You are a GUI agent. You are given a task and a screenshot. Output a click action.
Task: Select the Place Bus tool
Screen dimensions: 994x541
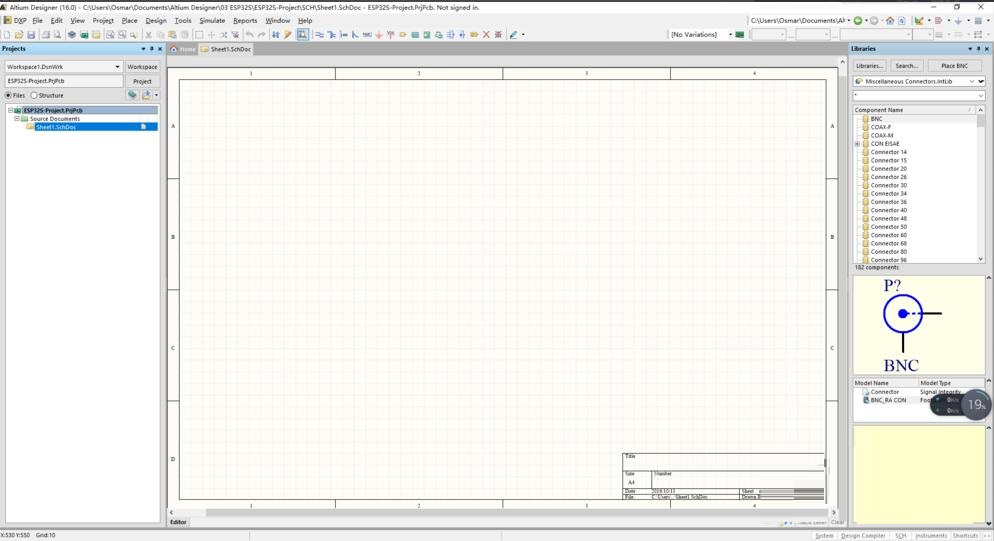331,35
